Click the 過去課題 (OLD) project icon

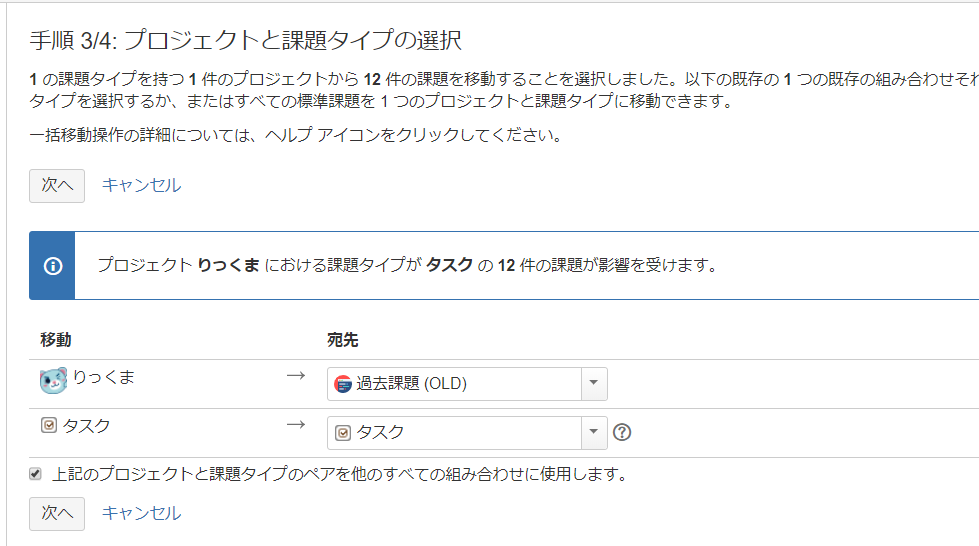(x=343, y=384)
